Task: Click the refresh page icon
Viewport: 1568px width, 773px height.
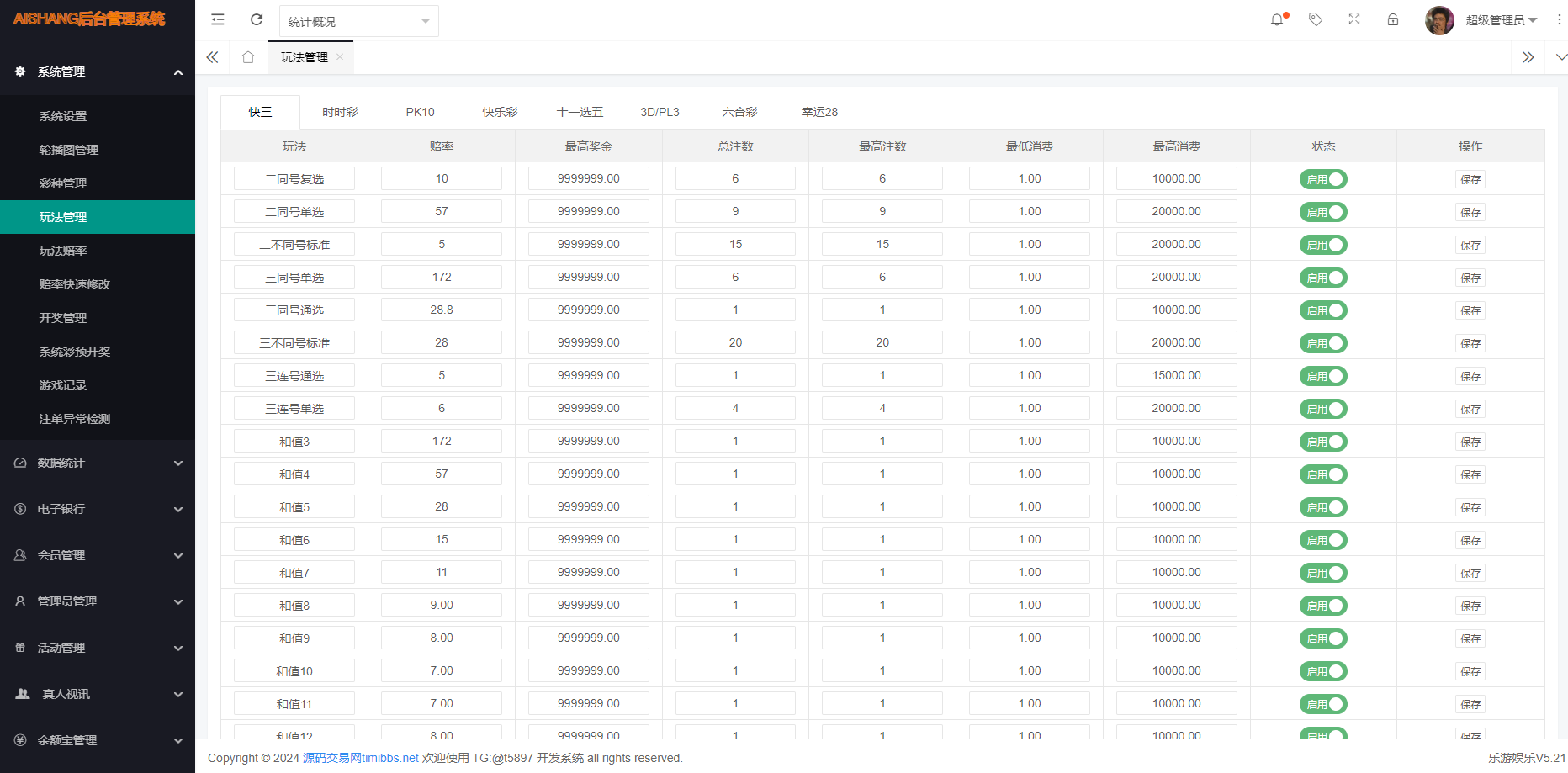Action: [257, 19]
